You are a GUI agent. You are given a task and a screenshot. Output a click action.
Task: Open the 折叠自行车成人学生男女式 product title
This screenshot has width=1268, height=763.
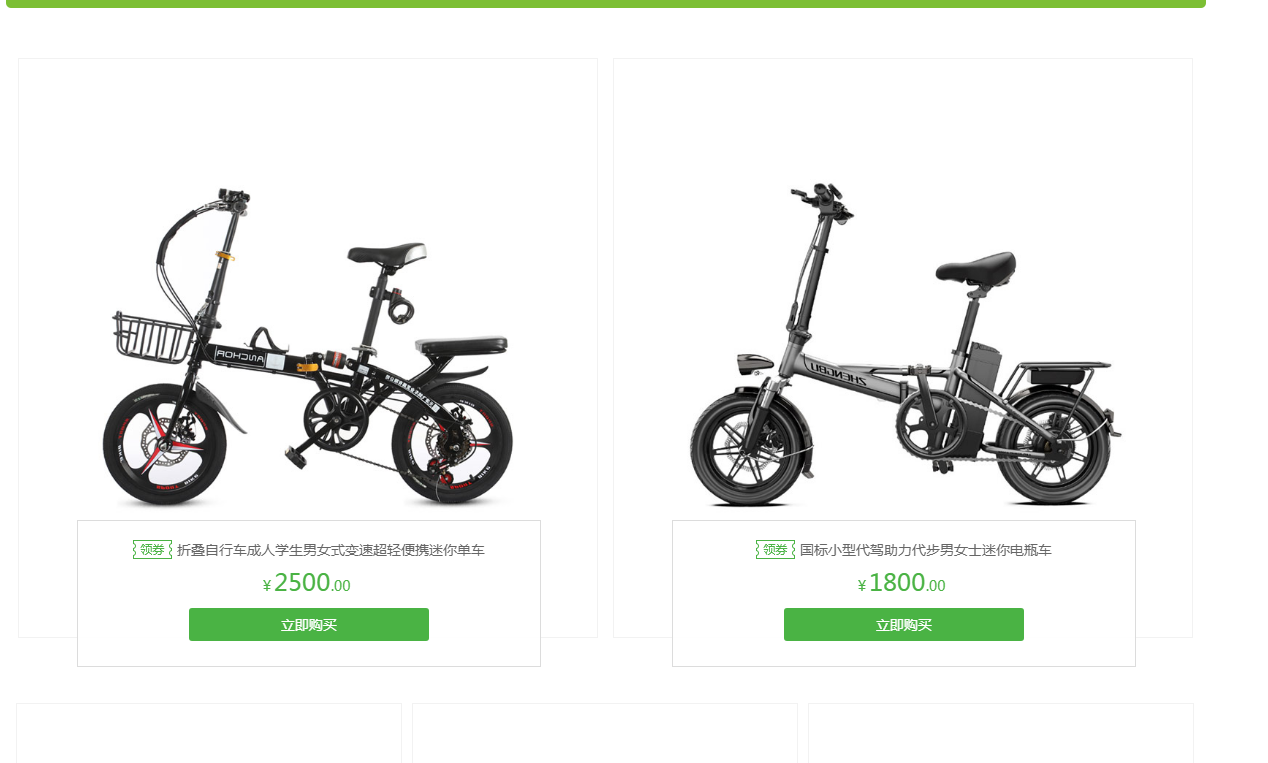point(331,550)
